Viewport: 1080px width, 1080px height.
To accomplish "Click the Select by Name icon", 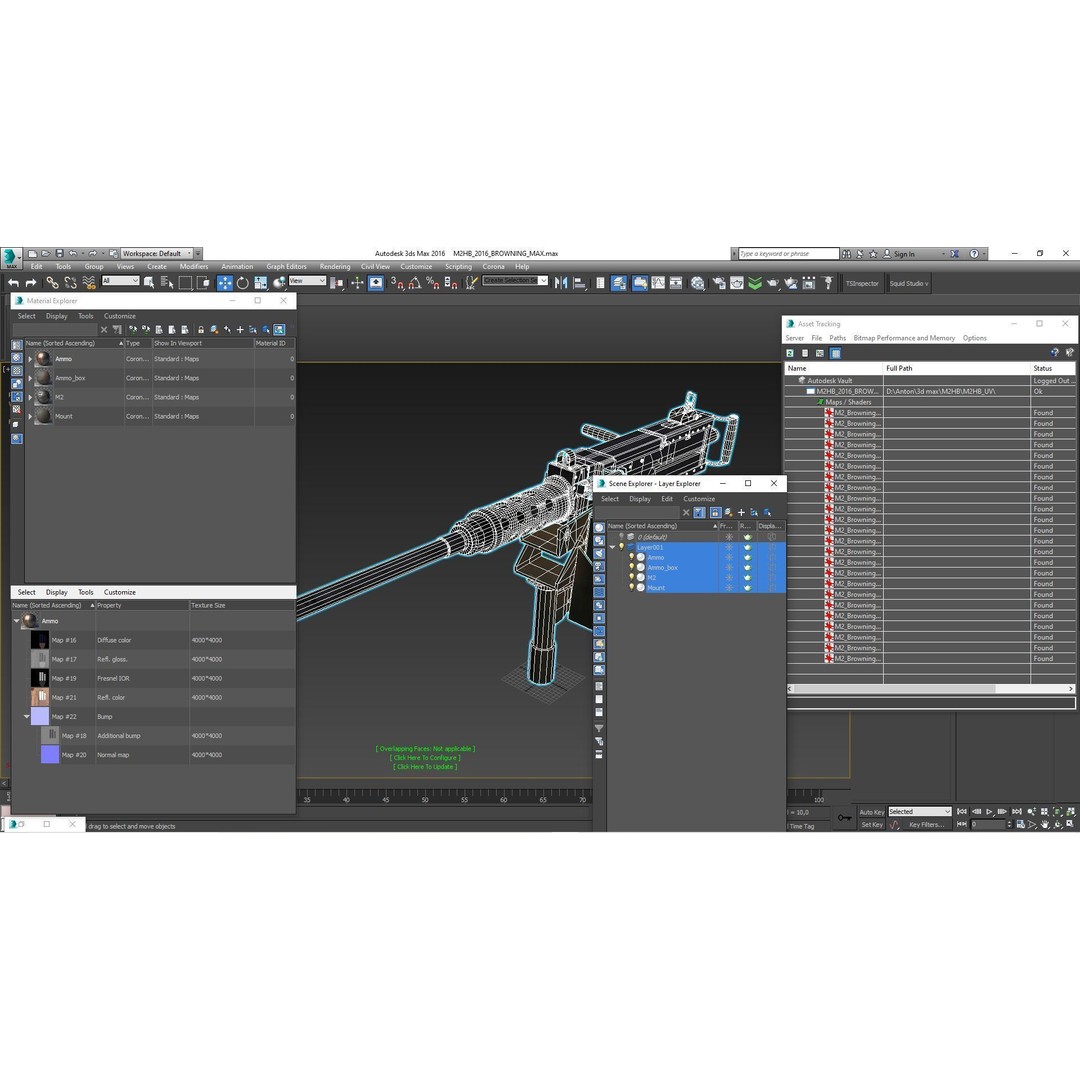I will [x=167, y=283].
